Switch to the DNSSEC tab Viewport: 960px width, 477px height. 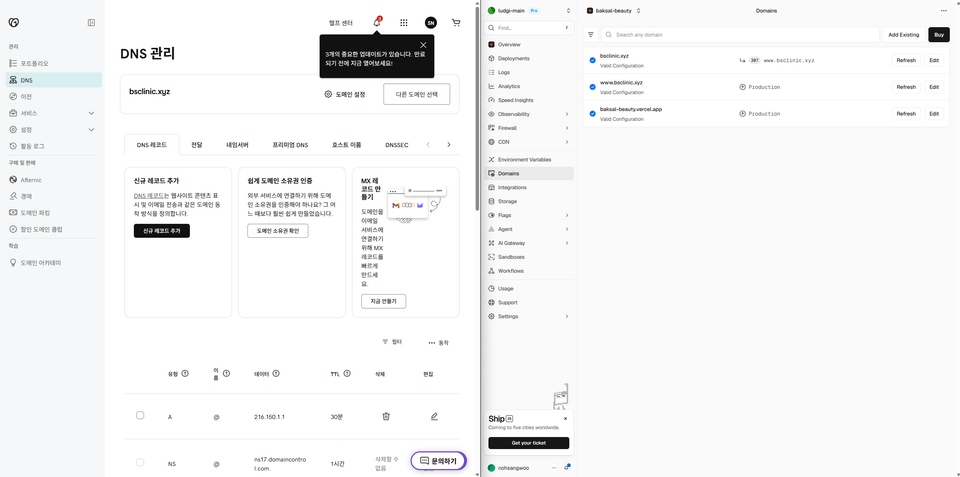pos(397,145)
